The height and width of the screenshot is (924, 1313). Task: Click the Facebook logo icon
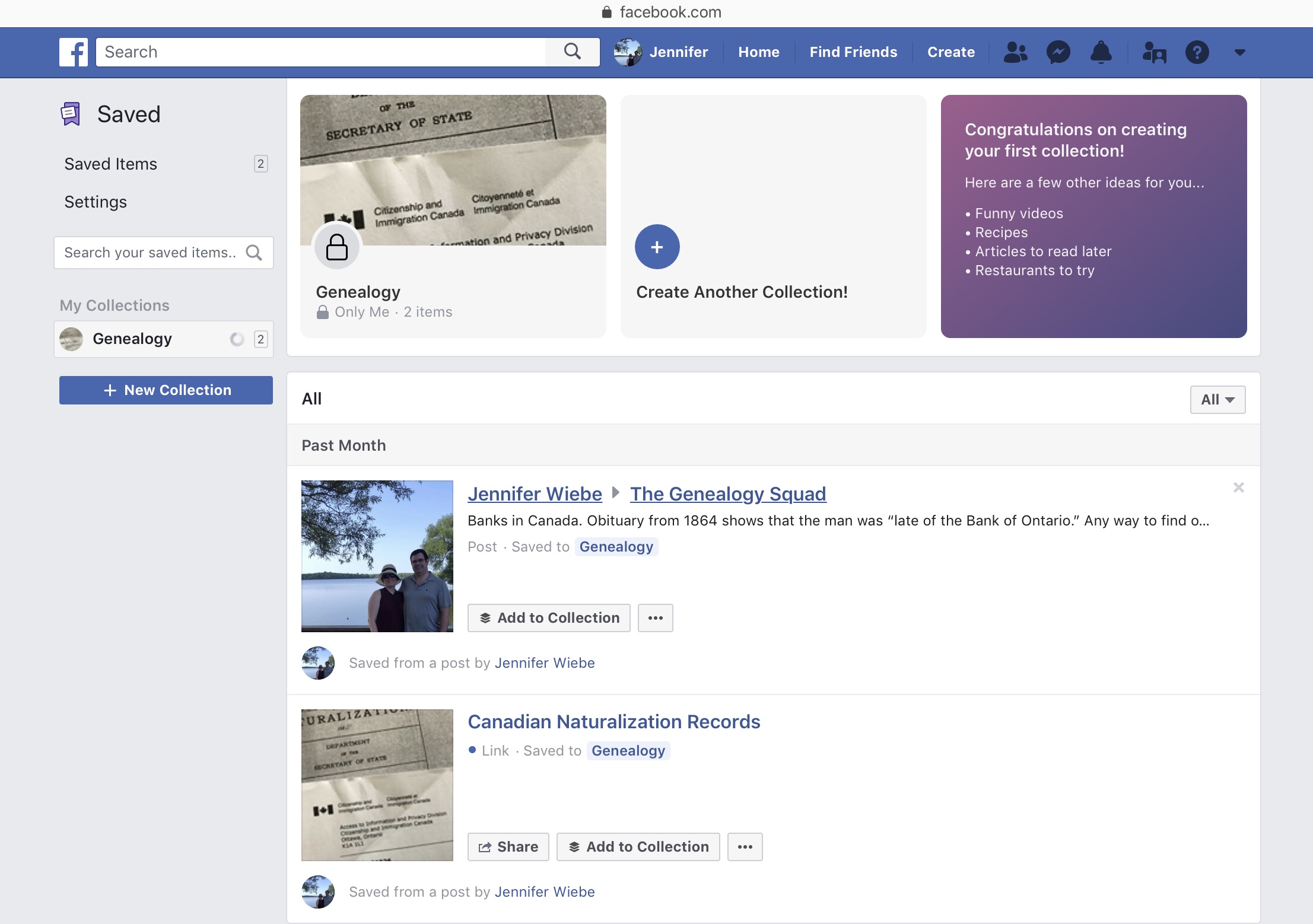(x=74, y=52)
